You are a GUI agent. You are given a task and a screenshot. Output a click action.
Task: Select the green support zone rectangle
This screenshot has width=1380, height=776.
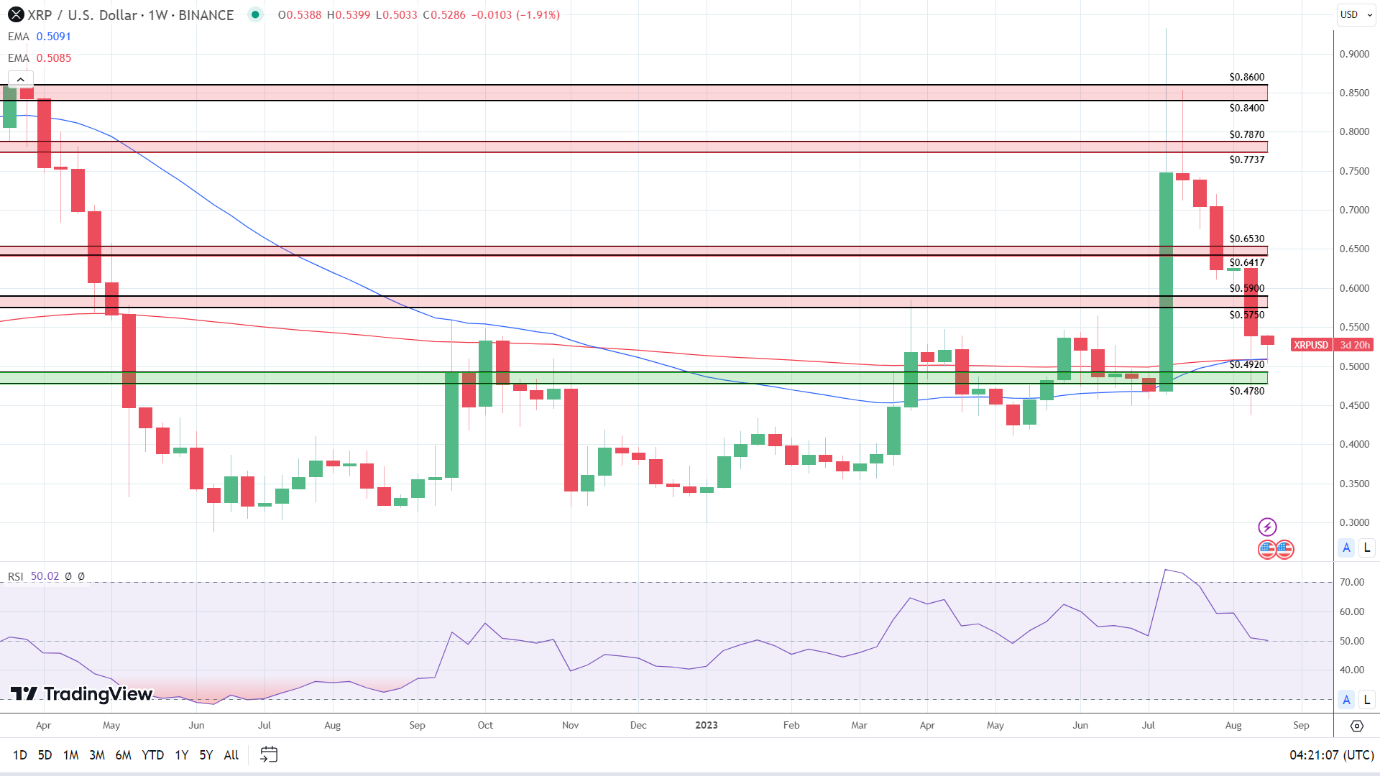point(634,378)
